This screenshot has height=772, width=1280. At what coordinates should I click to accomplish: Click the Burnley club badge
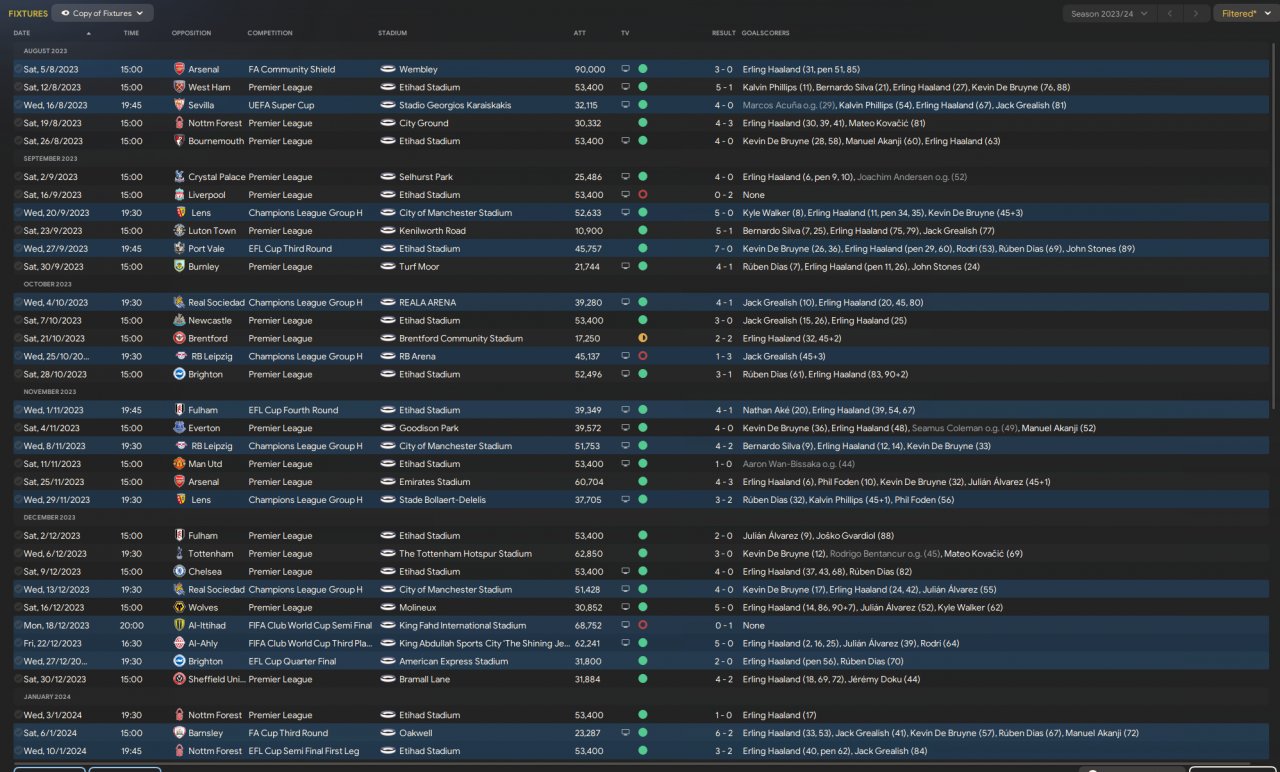point(179,267)
